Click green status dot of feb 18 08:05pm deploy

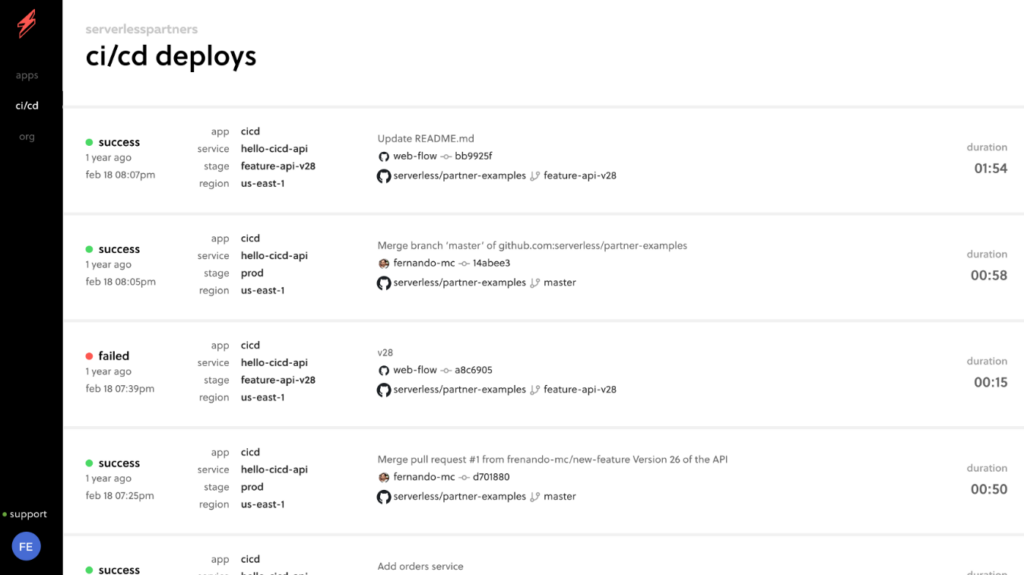click(90, 249)
